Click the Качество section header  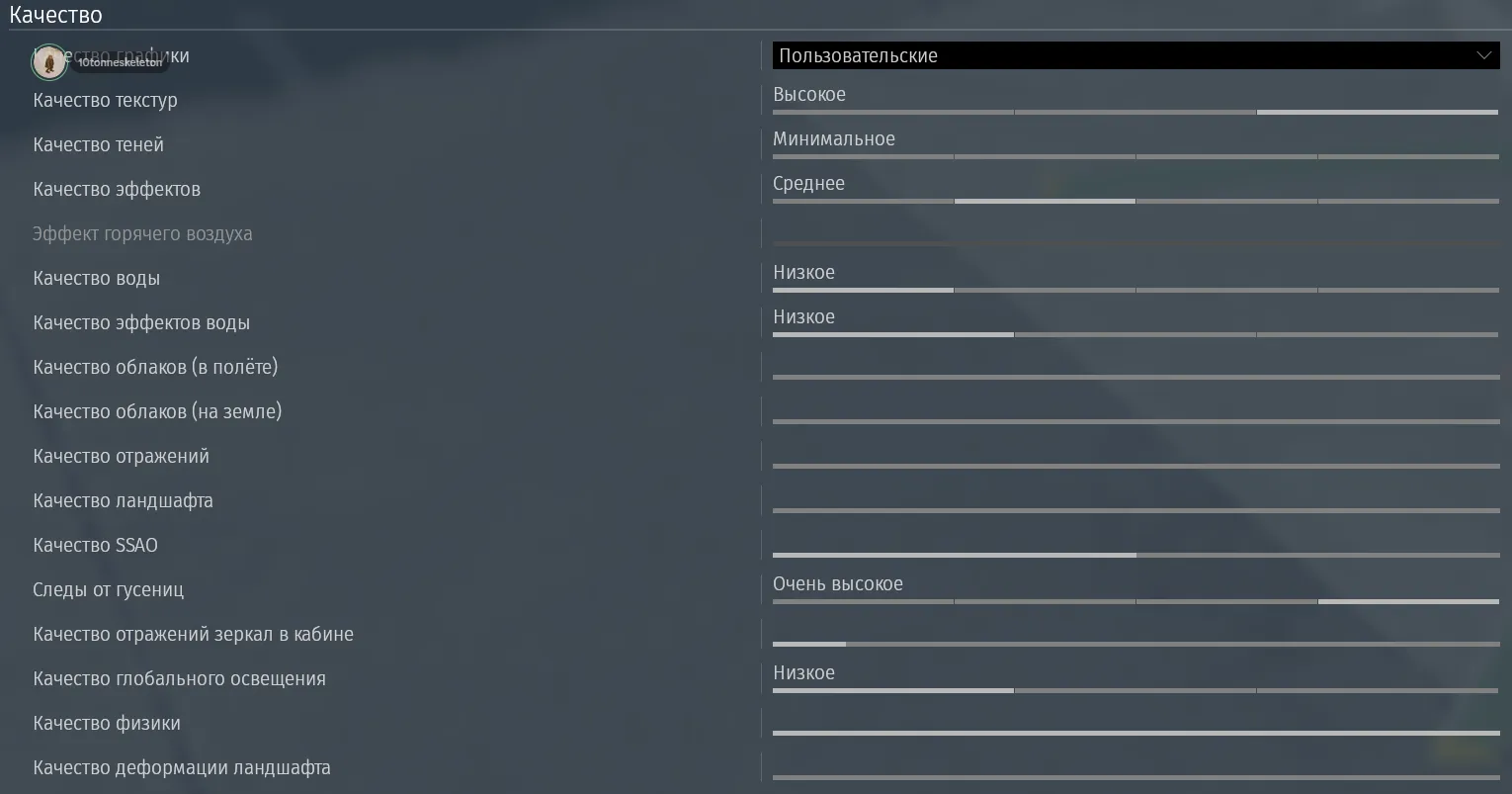coord(55,15)
